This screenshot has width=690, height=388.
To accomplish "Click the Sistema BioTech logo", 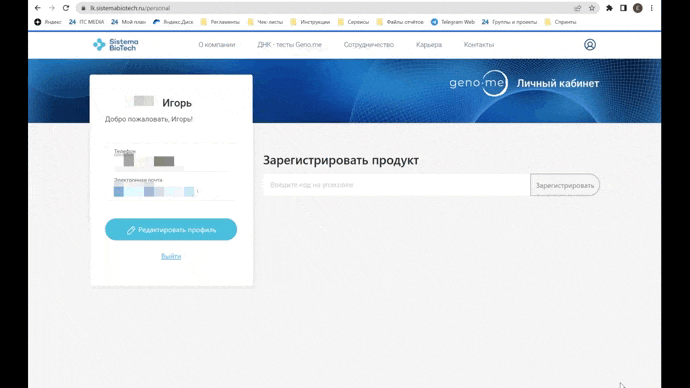I will pos(115,44).
